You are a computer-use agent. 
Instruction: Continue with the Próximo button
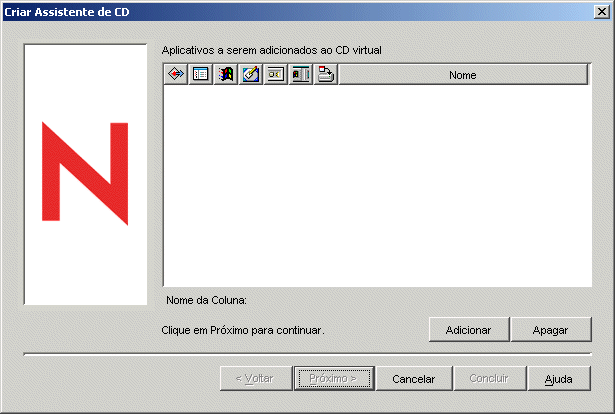click(x=334, y=378)
